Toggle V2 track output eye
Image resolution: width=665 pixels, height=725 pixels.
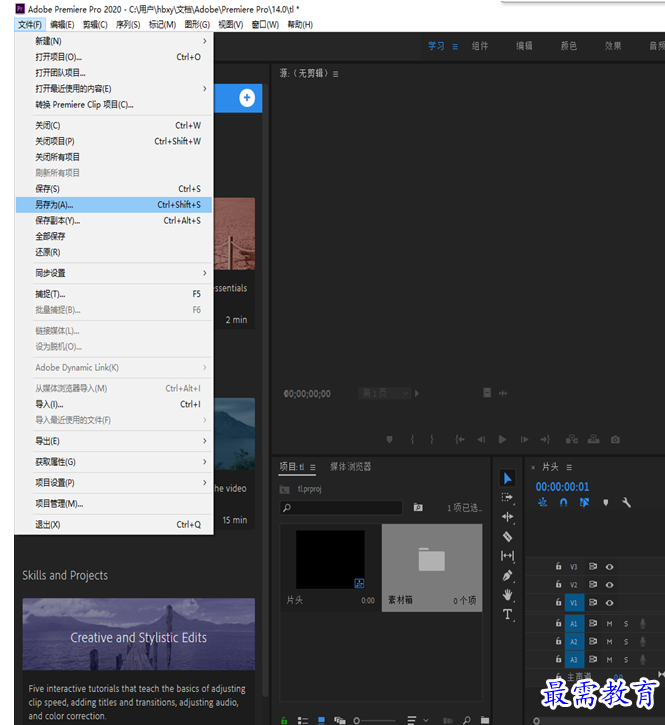point(610,584)
